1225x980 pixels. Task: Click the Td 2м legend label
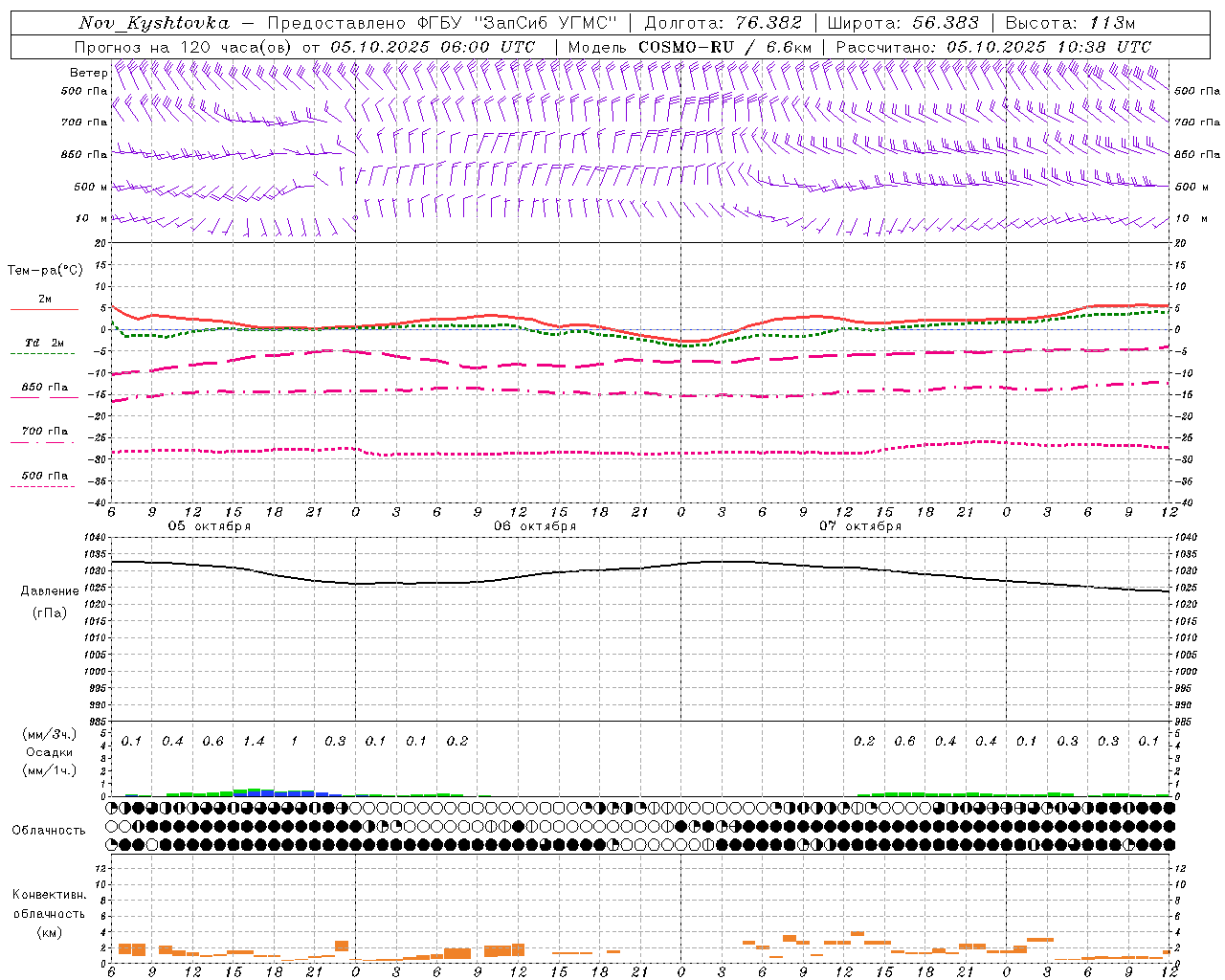coord(45,343)
